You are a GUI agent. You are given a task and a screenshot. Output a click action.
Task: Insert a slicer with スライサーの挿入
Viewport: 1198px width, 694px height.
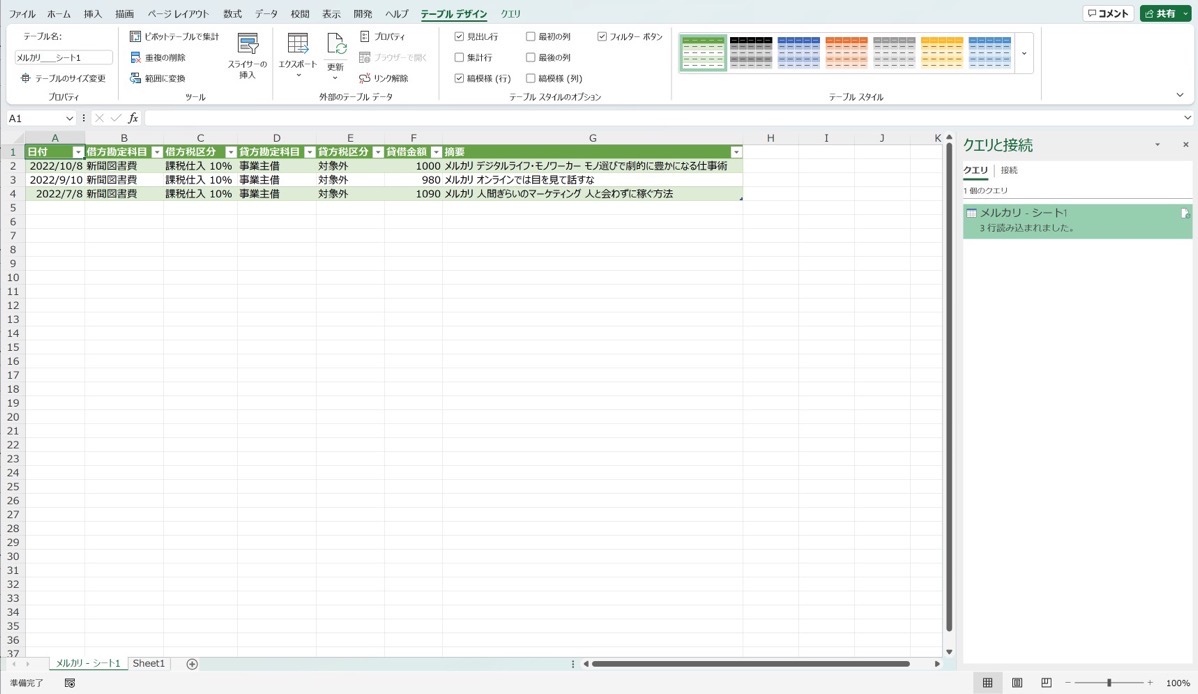click(x=248, y=56)
